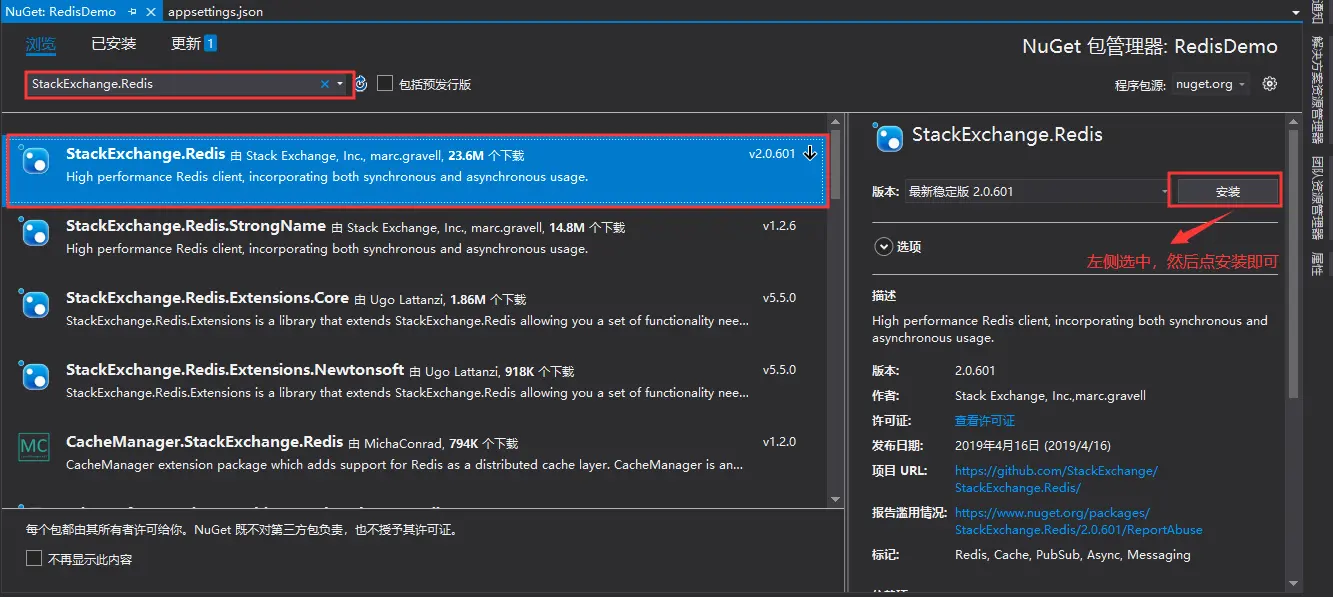Open the ReportAbuse nuget.org link

1079,521
